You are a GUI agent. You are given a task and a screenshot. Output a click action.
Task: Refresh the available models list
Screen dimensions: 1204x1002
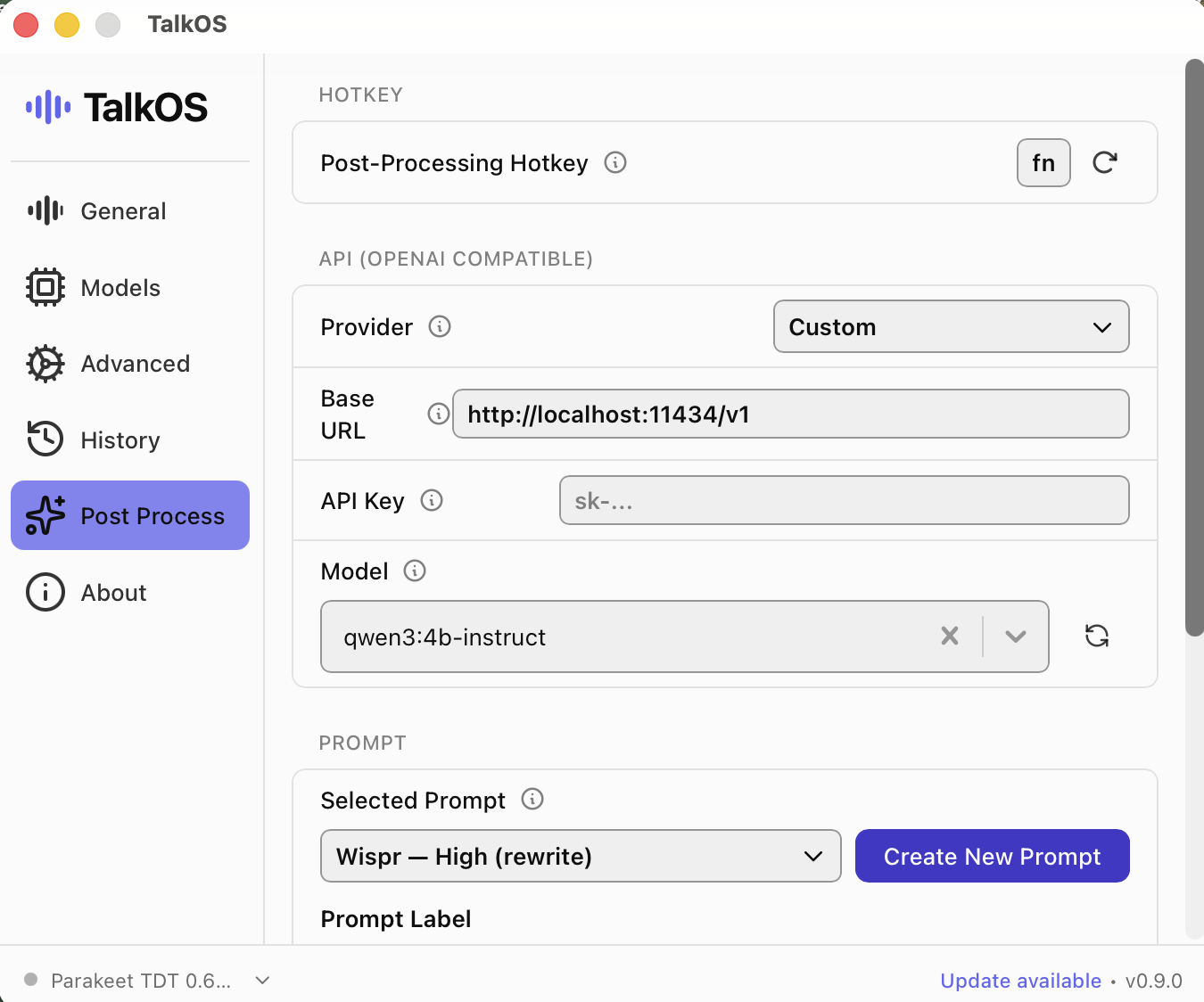coord(1097,636)
